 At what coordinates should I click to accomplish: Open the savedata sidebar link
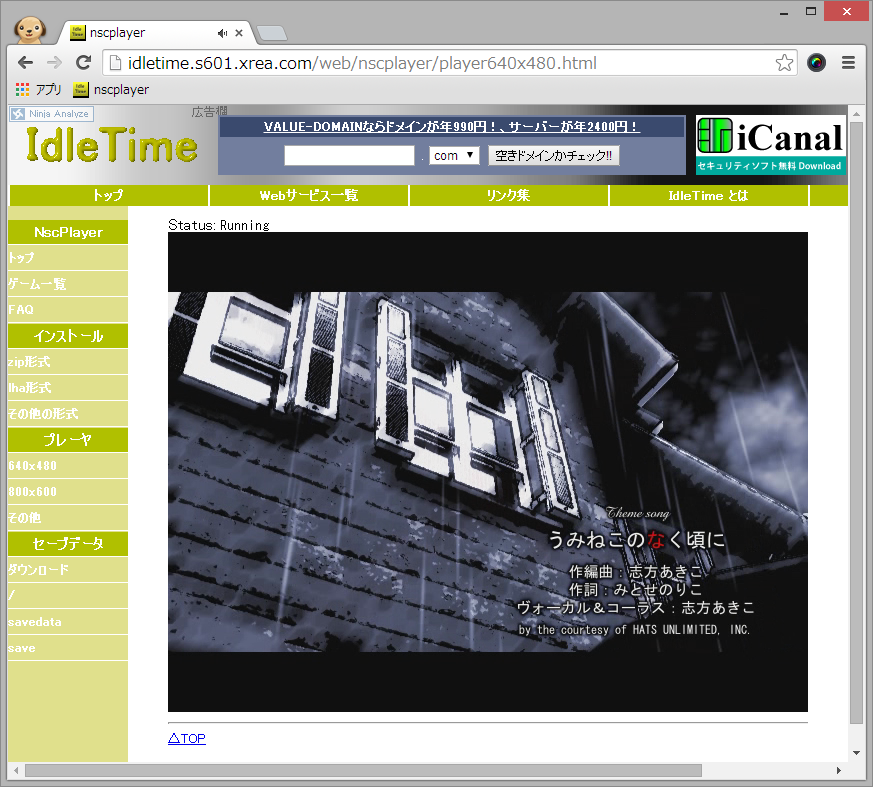tap(68, 622)
